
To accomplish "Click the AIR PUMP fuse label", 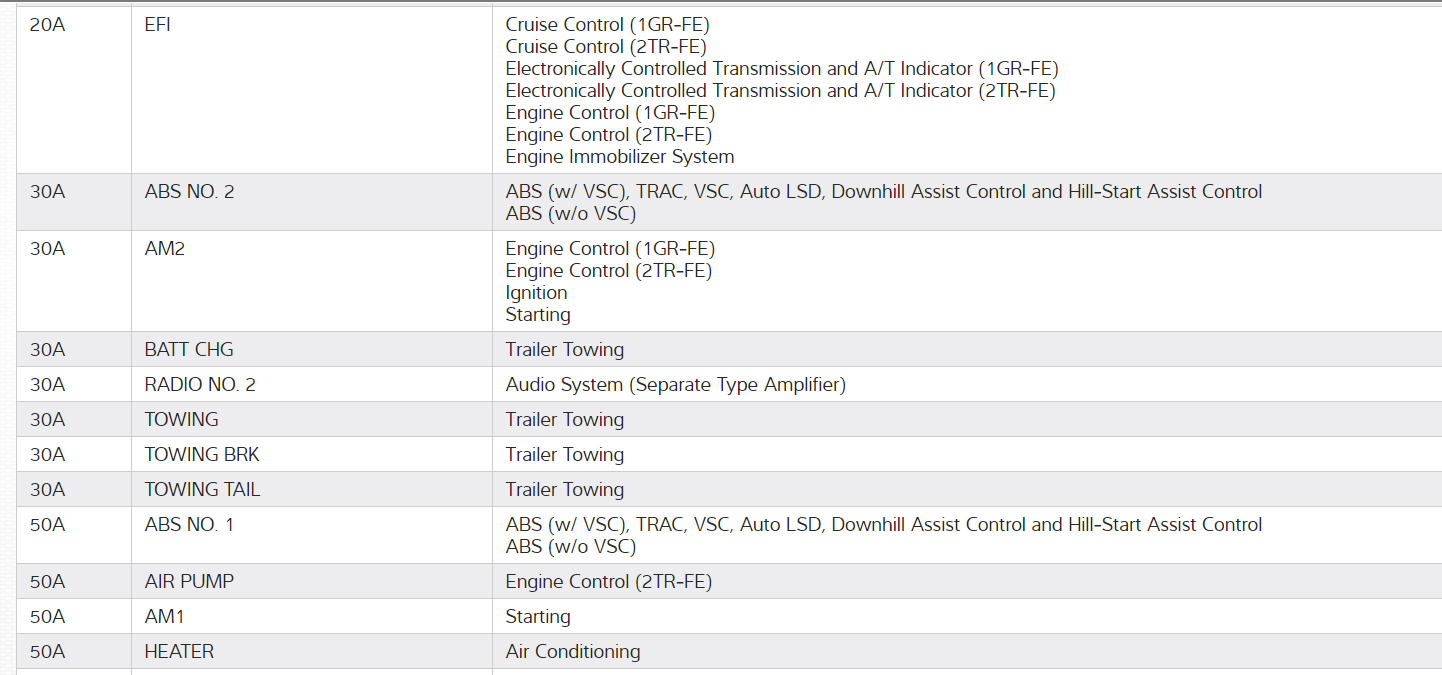I will 189,581.
